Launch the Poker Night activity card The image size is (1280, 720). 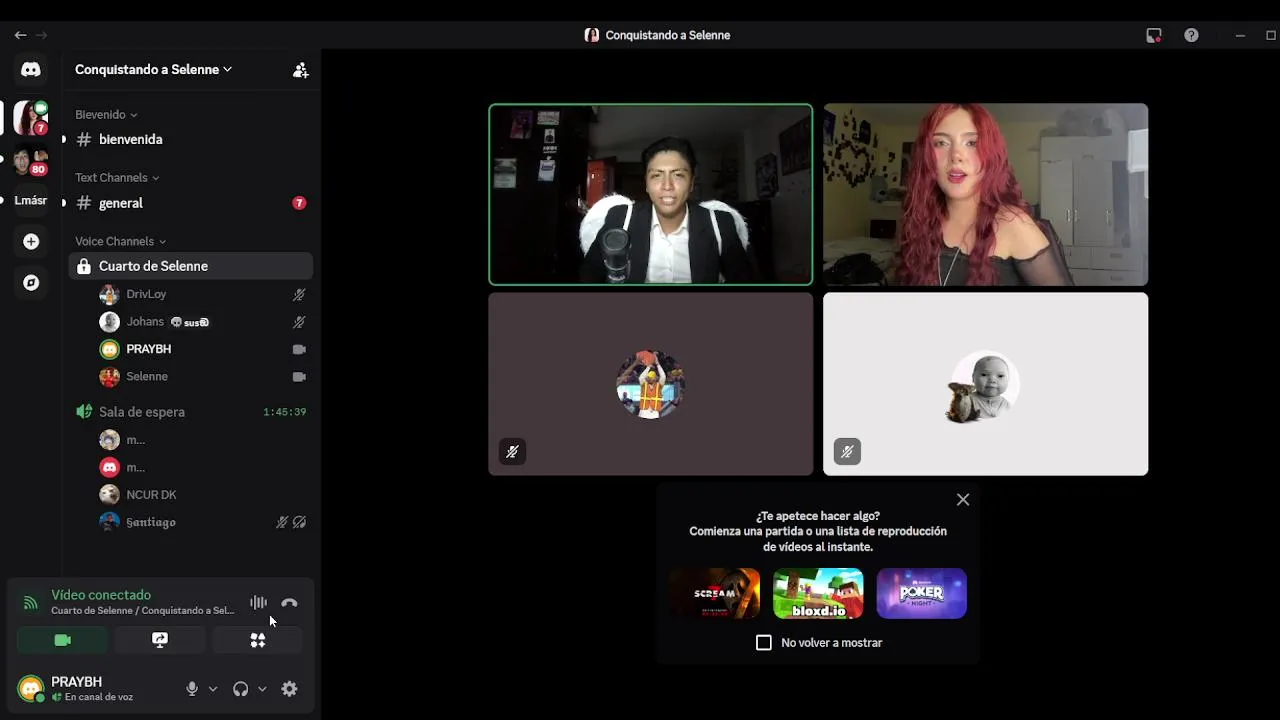[x=921, y=593]
